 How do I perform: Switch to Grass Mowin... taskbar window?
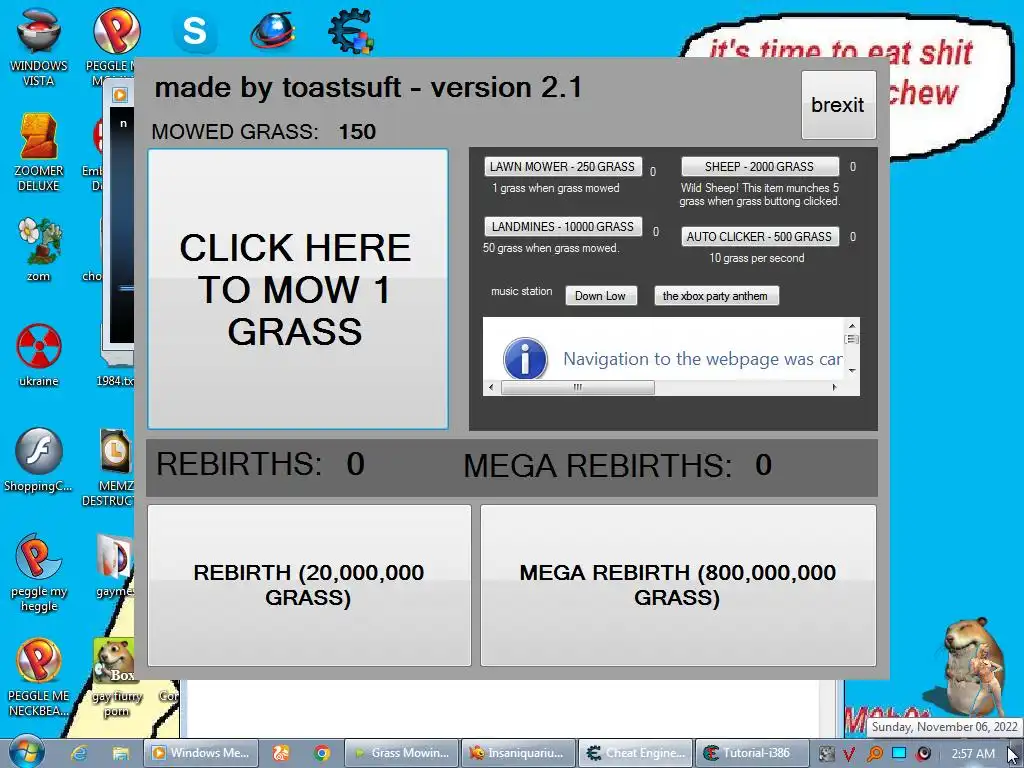(402, 753)
